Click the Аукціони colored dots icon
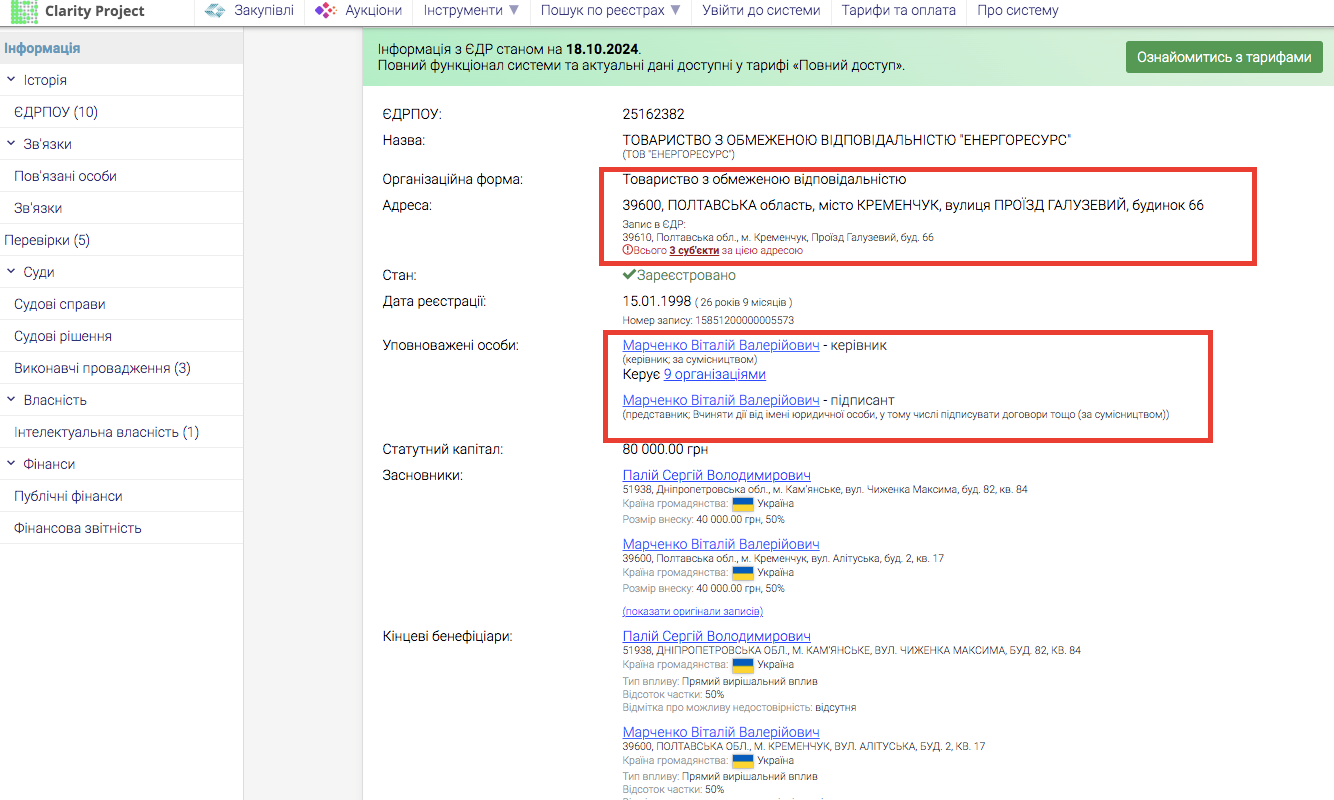The image size is (1334, 800). click(325, 11)
